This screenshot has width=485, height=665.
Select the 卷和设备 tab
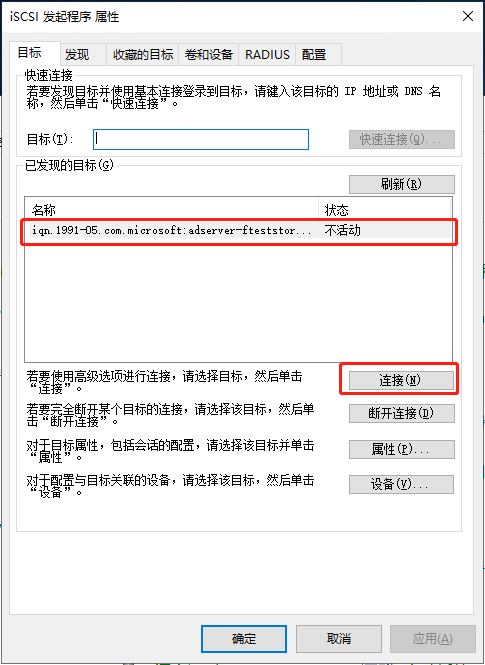coord(209,54)
